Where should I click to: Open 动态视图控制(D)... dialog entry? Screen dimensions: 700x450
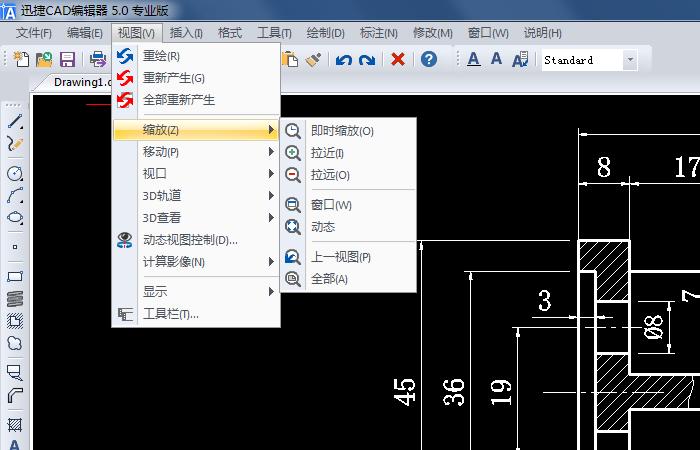[190, 240]
